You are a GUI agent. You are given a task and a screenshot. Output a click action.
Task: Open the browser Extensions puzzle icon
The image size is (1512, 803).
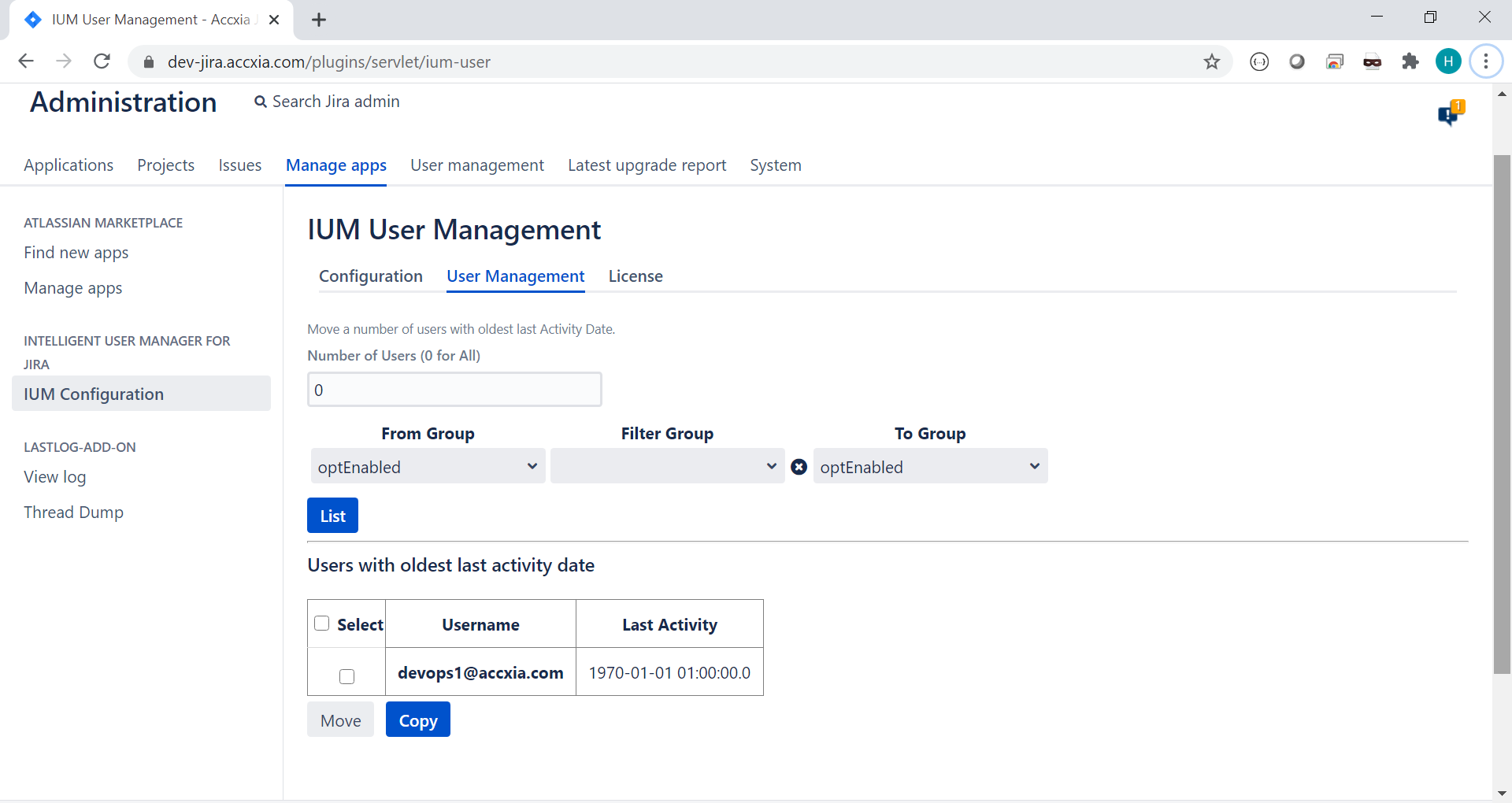click(x=1410, y=61)
